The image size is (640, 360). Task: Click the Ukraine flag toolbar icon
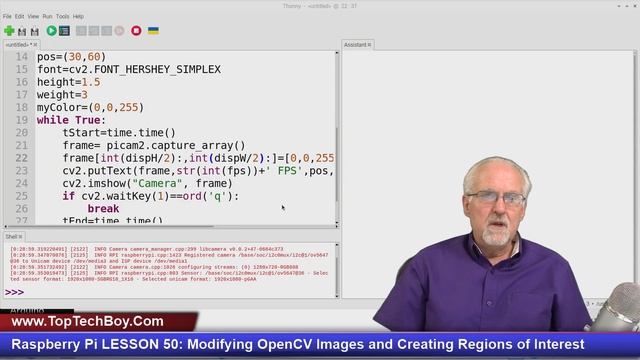point(153,31)
